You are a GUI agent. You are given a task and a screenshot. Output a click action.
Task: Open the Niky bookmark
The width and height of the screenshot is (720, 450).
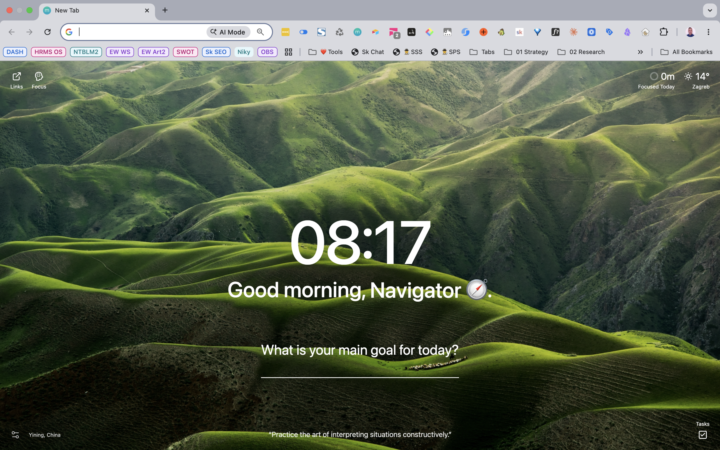244,52
